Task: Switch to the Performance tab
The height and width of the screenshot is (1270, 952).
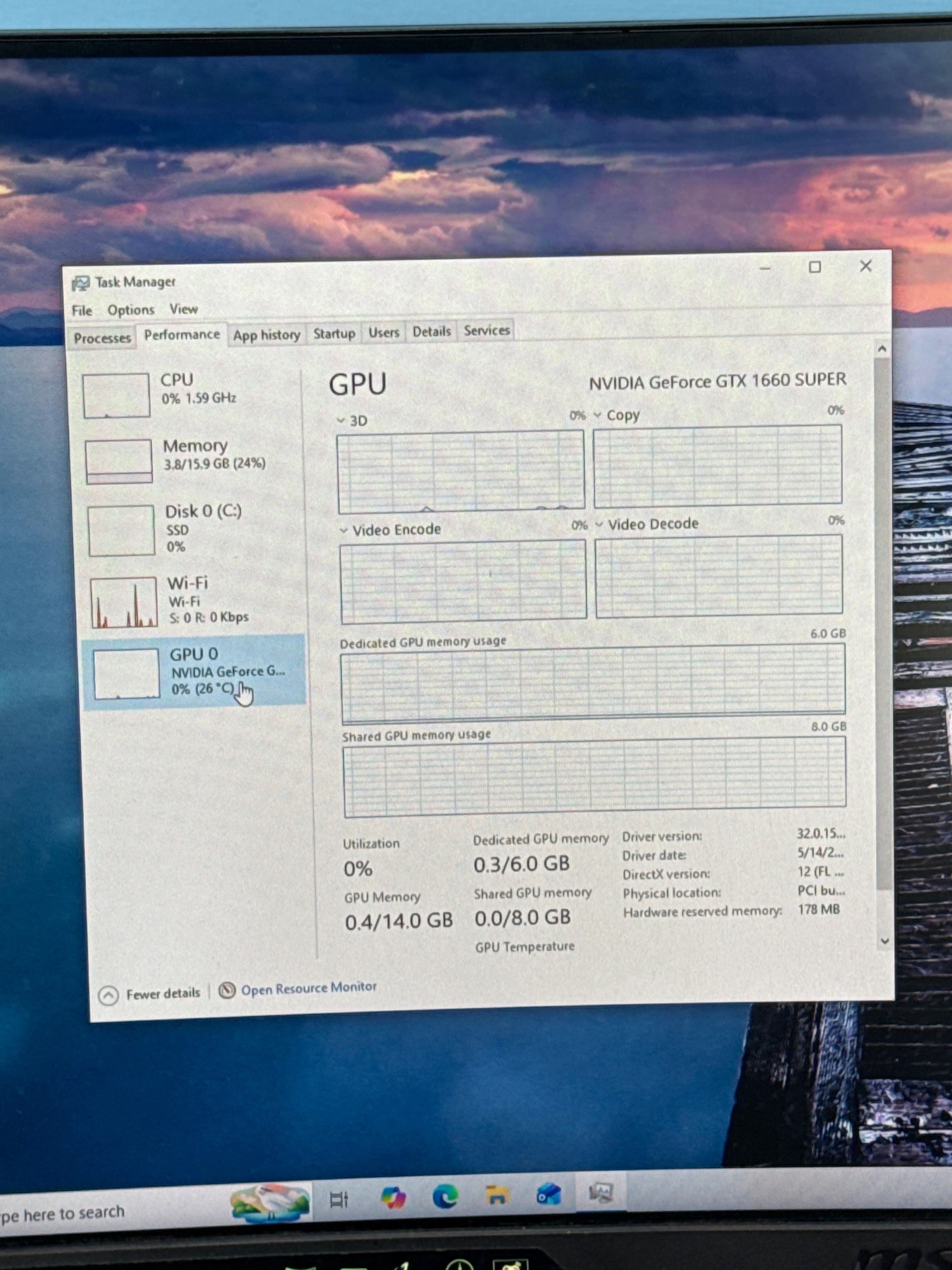Action: click(182, 335)
